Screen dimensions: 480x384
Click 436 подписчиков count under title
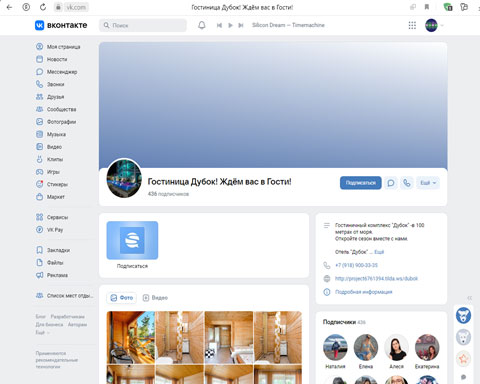pos(168,194)
